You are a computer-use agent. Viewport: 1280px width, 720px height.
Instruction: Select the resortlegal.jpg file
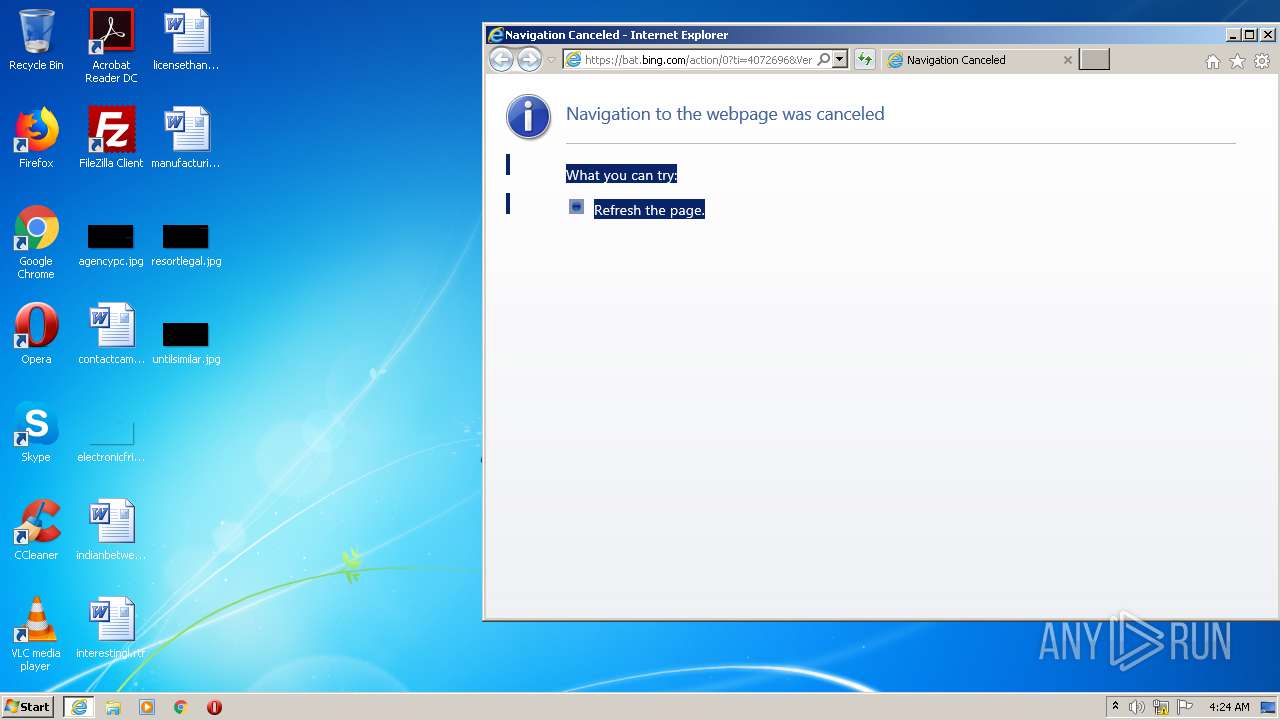click(186, 246)
